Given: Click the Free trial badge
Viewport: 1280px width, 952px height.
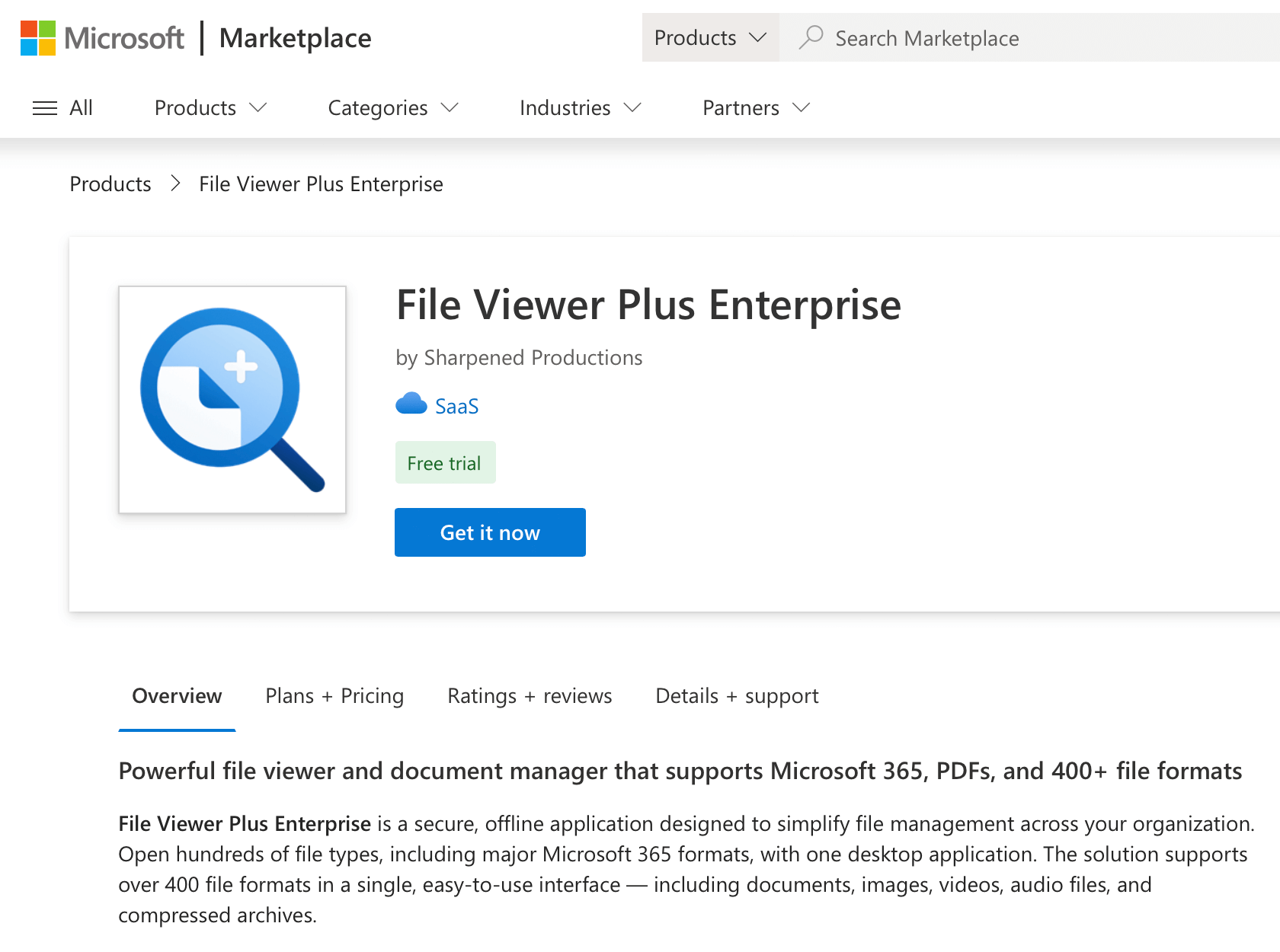Looking at the screenshot, I should 445,462.
